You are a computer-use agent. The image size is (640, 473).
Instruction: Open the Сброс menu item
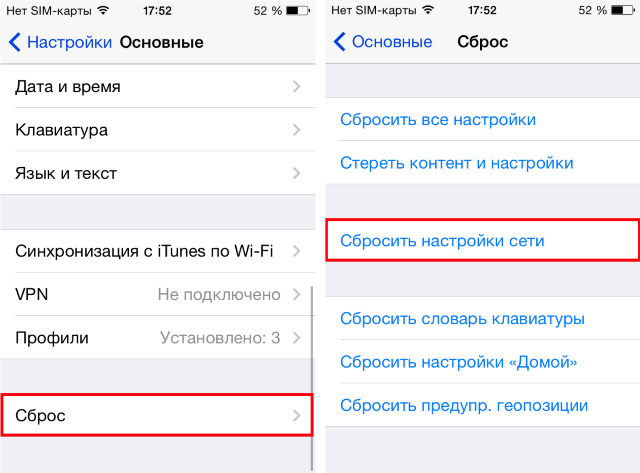(x=157, y=415)
